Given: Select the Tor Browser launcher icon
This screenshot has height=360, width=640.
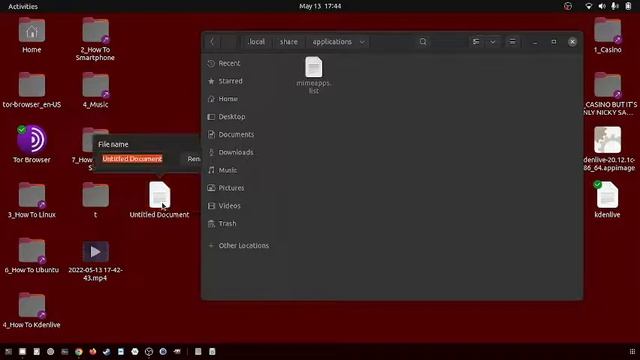Looking at the screenshot, I should pyautogui.click(x=32, y=144).
